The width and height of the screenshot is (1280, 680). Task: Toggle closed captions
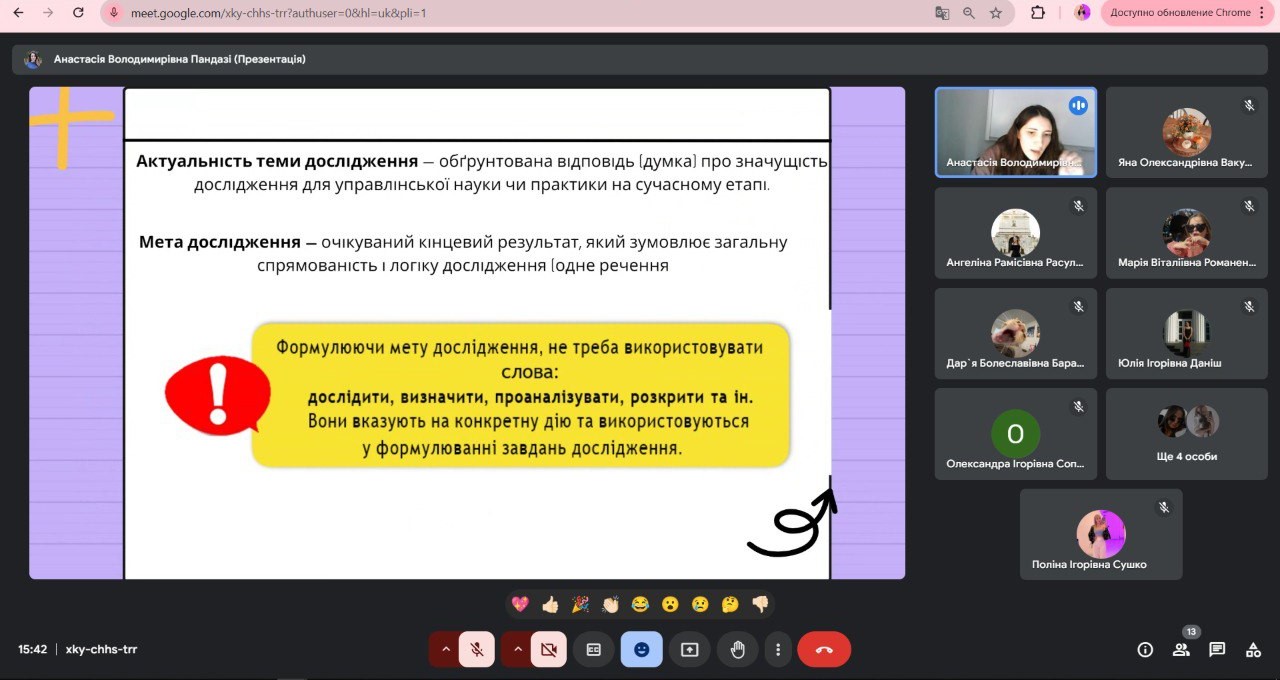tap(593, 650)
